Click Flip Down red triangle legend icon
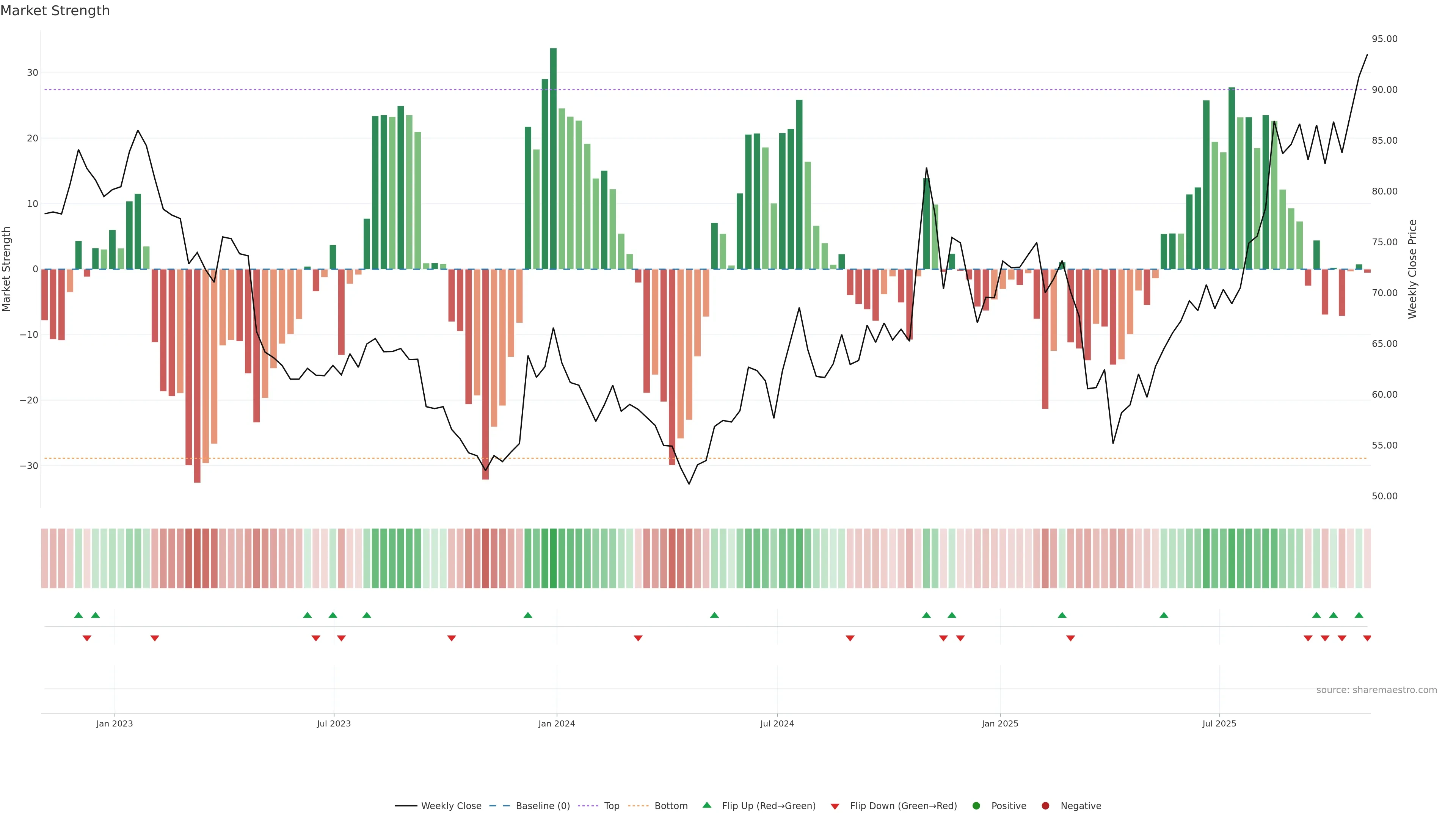The image size is (1456, 819). [x=835, y=806]
